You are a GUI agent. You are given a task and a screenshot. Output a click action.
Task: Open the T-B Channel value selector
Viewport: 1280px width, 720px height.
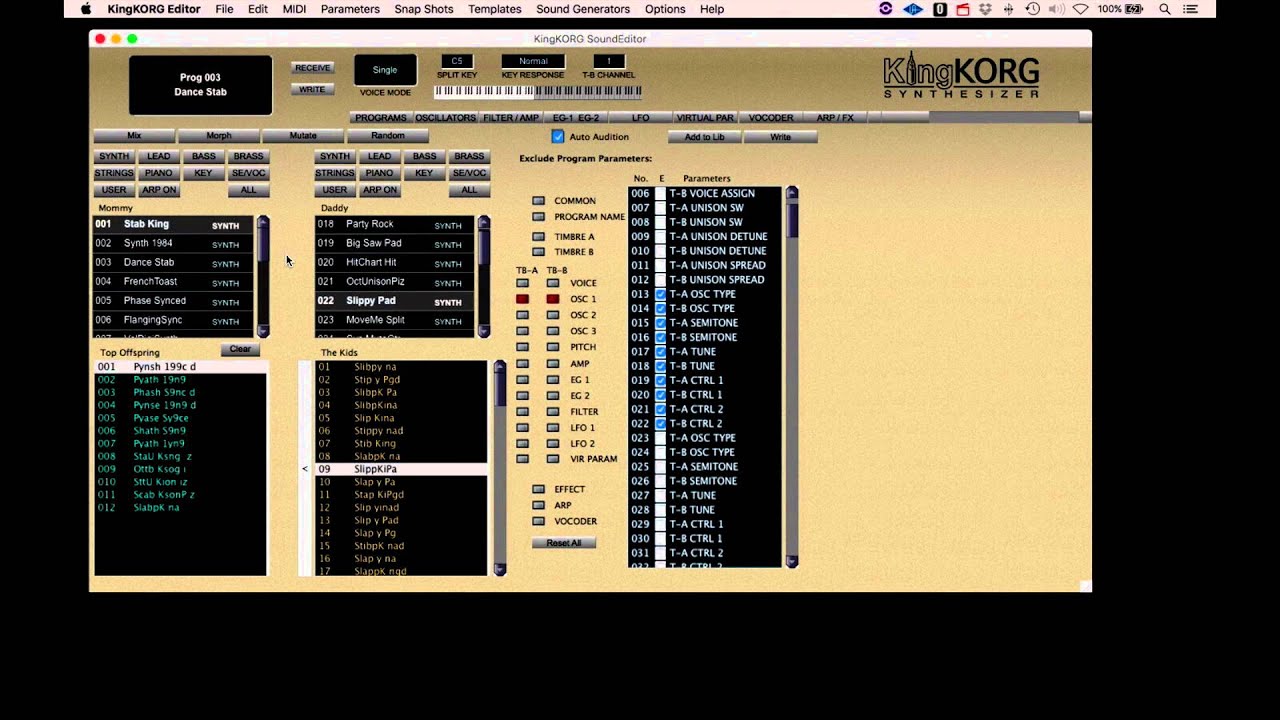pos(608,61)
